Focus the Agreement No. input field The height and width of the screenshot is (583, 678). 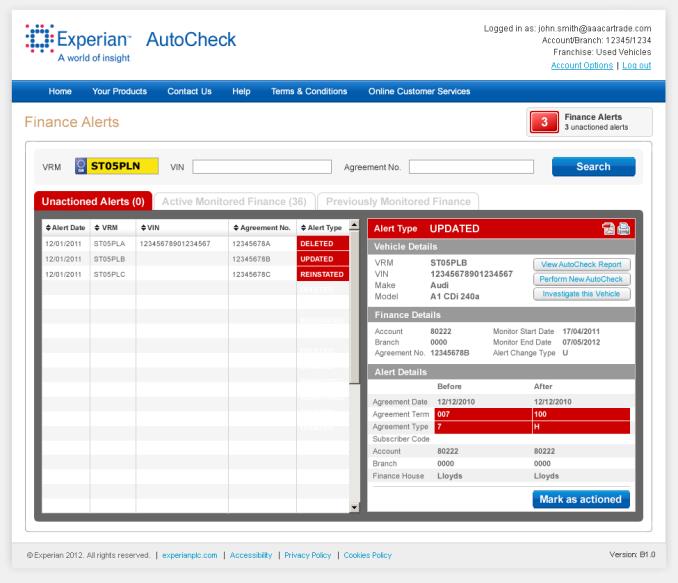pyautogui.click(x=471, y=167)
